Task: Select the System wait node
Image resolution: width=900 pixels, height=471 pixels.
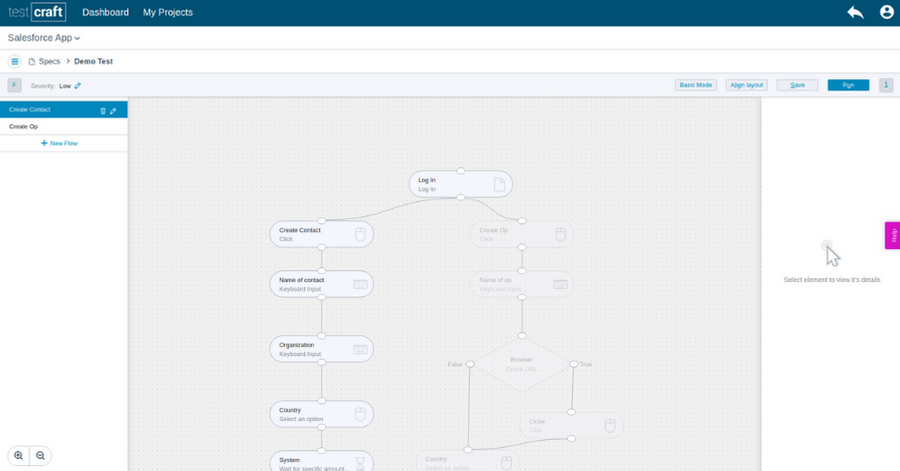Action: pyautogui.click(x=321, y=462)
